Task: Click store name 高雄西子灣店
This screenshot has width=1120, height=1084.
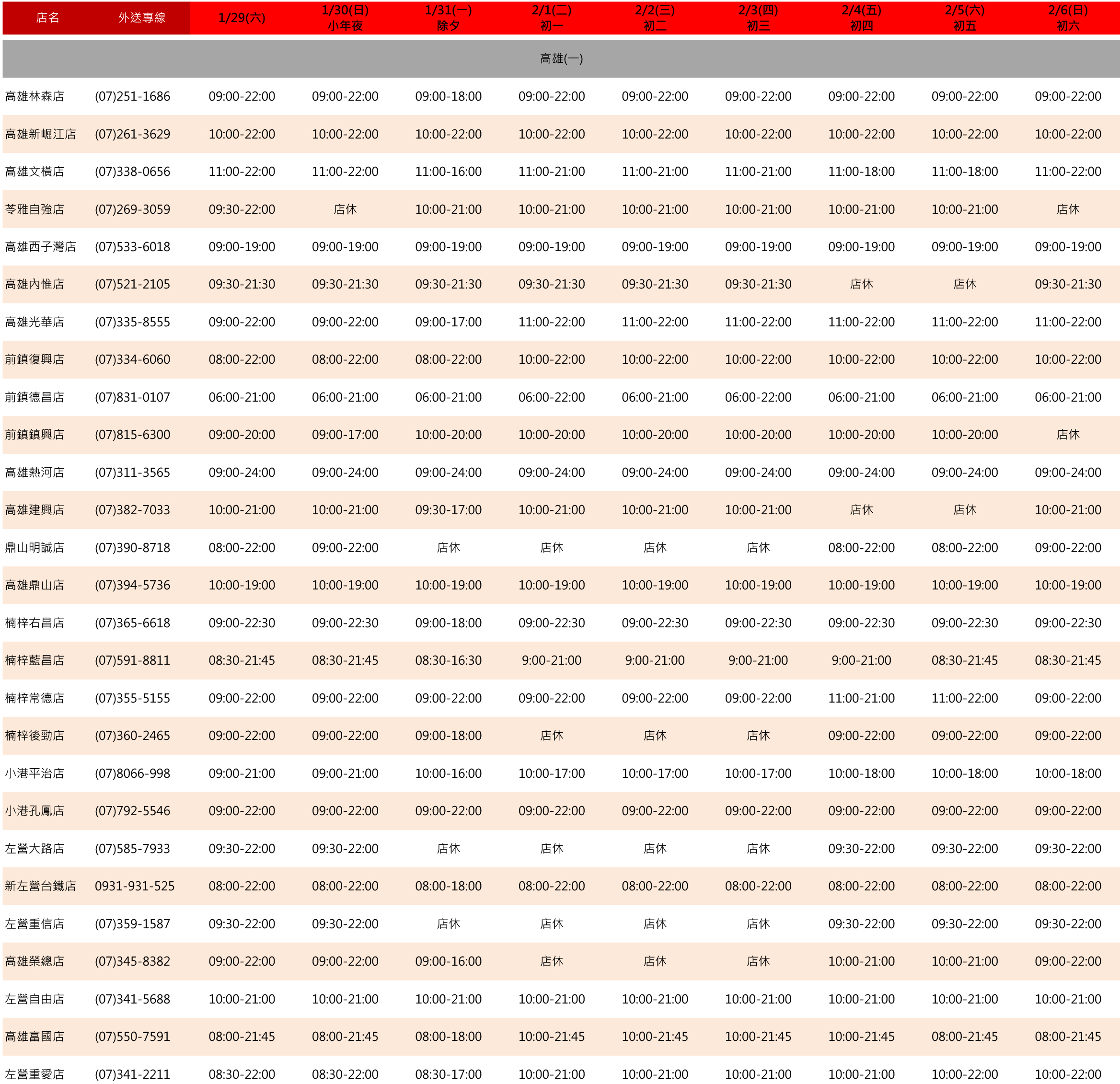Action: 41,247
